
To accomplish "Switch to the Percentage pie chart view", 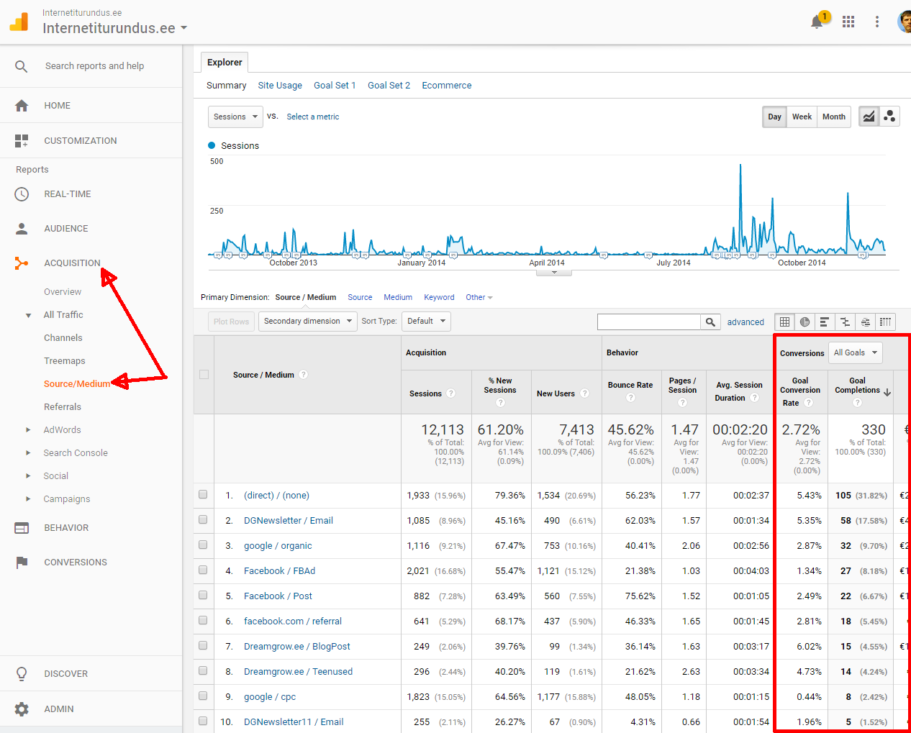I will click(x=805, y=320).
